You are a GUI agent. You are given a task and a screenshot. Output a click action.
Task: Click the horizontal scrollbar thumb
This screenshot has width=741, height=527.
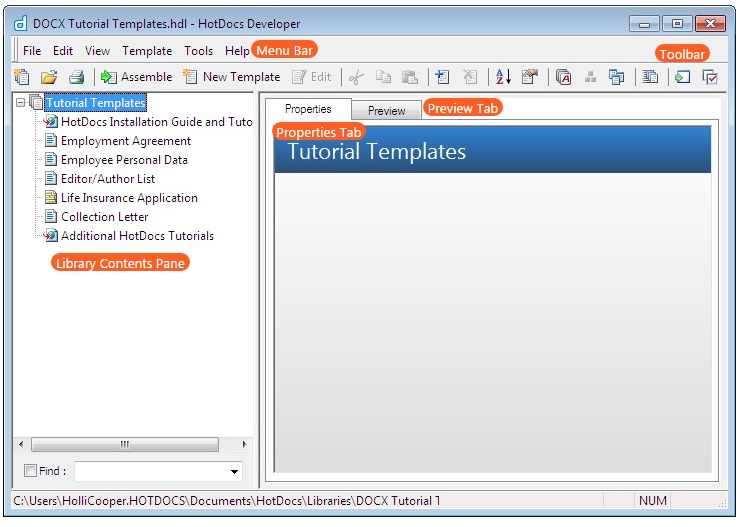125,444
